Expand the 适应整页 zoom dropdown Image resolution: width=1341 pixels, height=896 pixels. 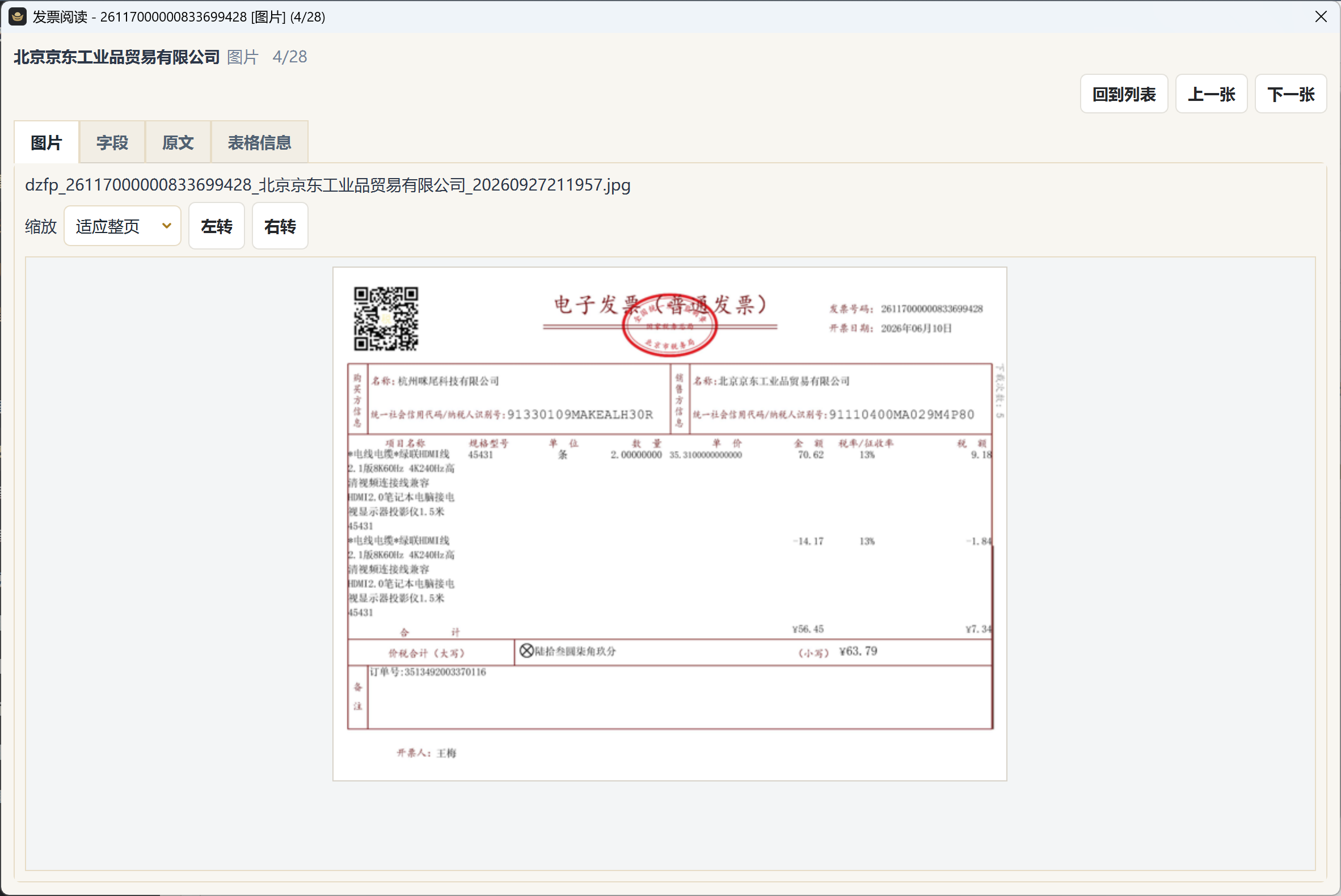[x=123, y=226]
